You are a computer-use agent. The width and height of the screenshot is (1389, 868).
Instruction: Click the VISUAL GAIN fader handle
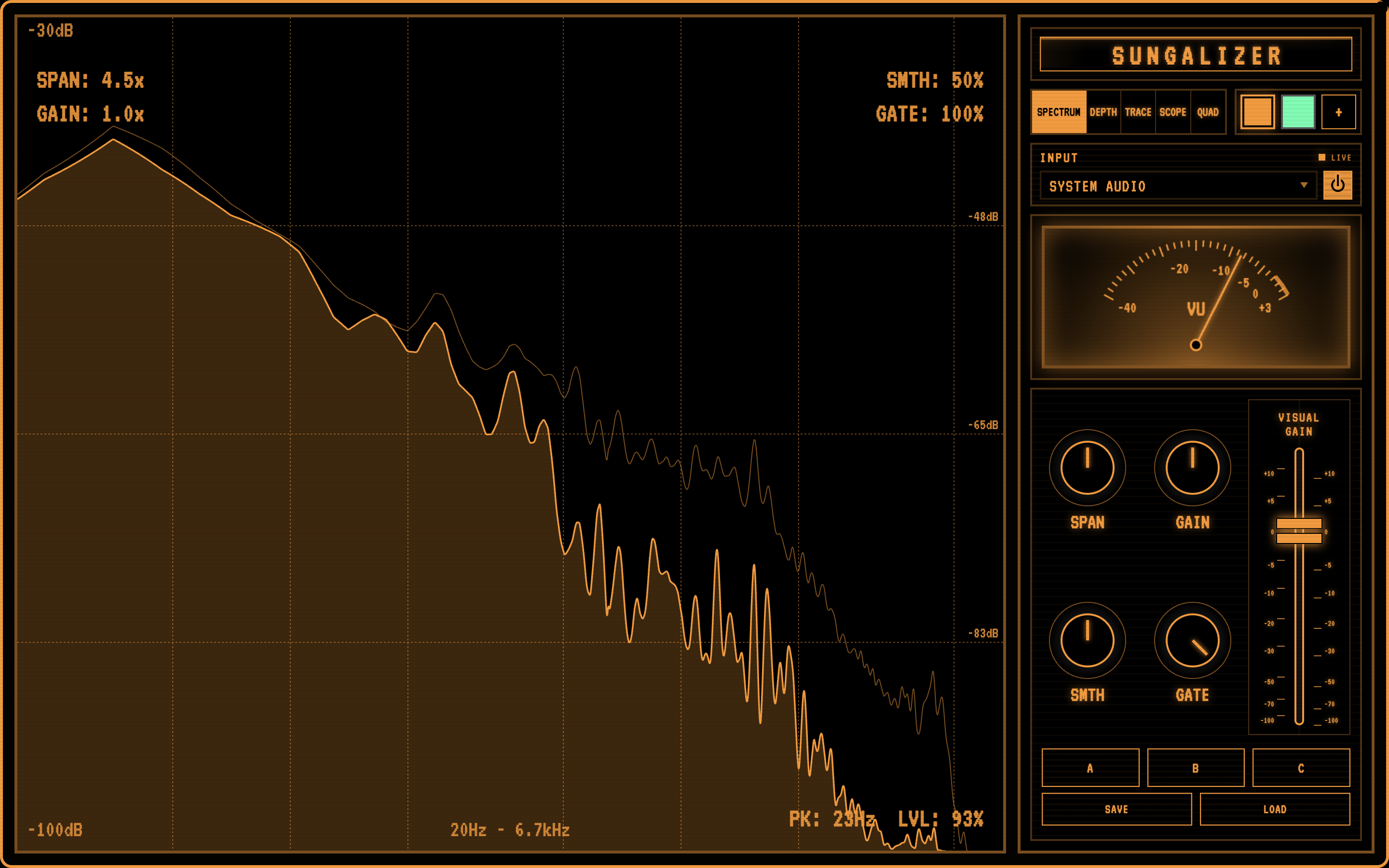point(1299,530)
